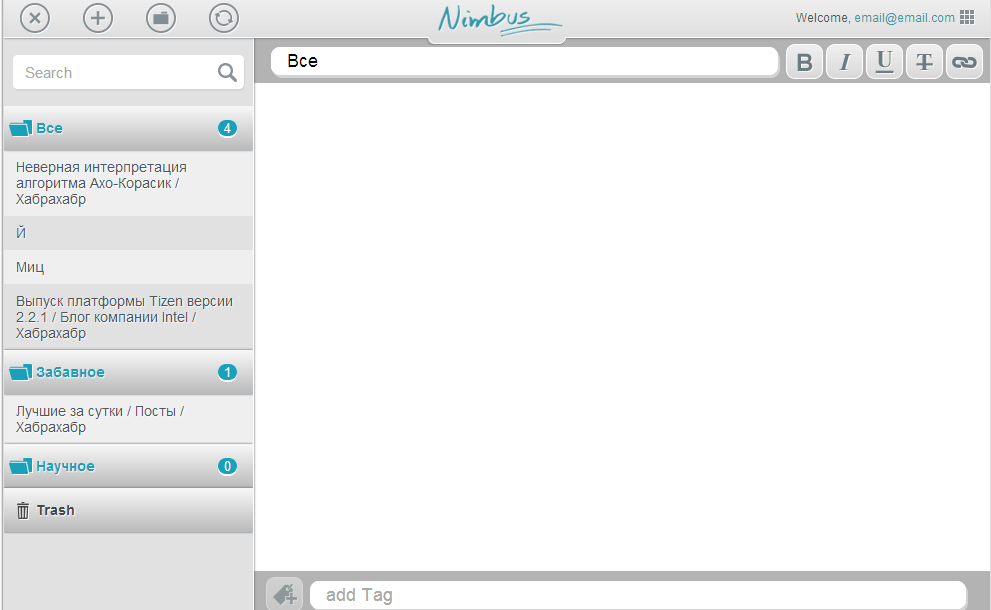Open the Trash section
This screenshot has width=991, height=610.
(128, 510)
